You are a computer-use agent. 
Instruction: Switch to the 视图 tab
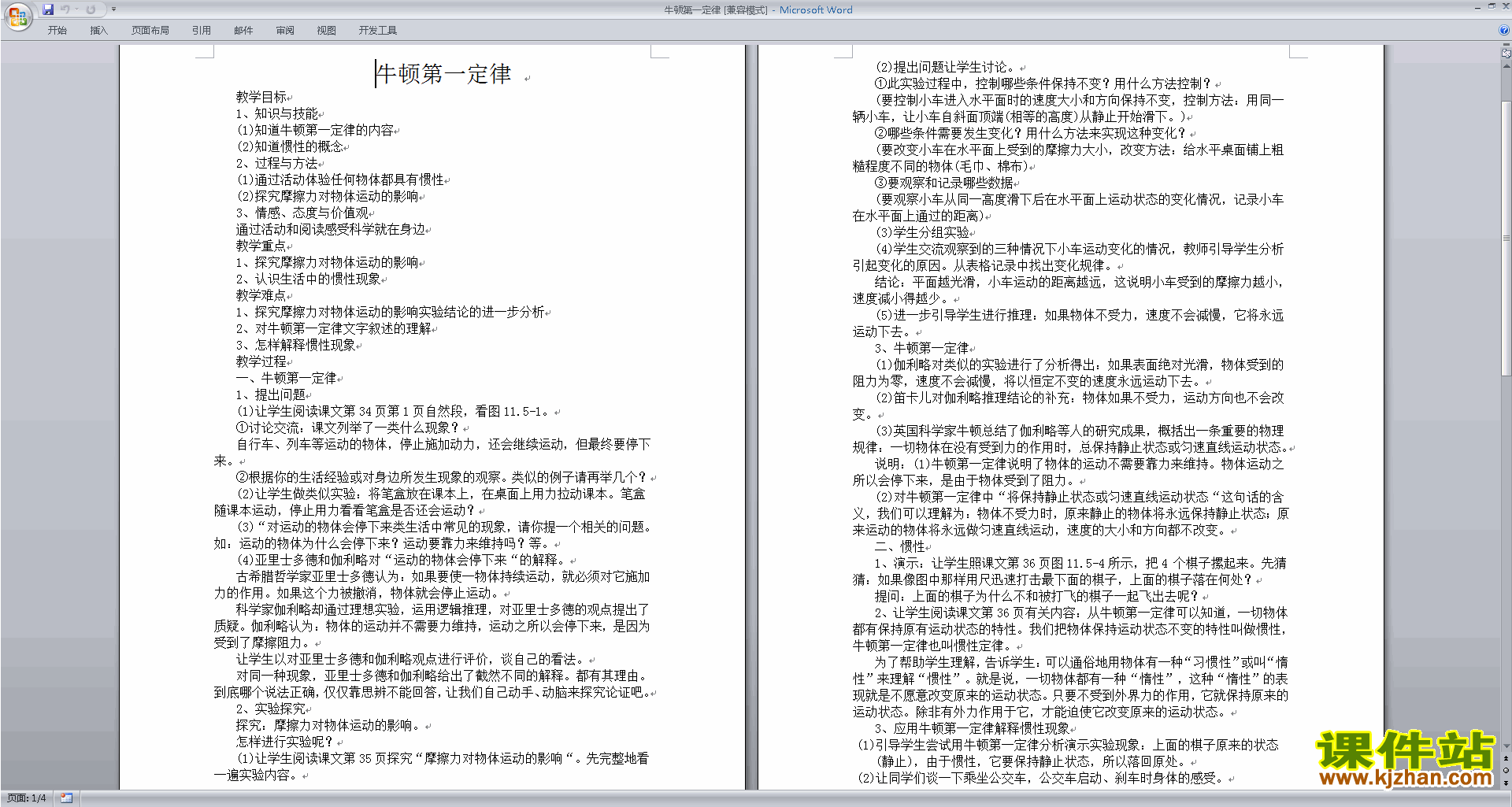[x=327, y=31]
